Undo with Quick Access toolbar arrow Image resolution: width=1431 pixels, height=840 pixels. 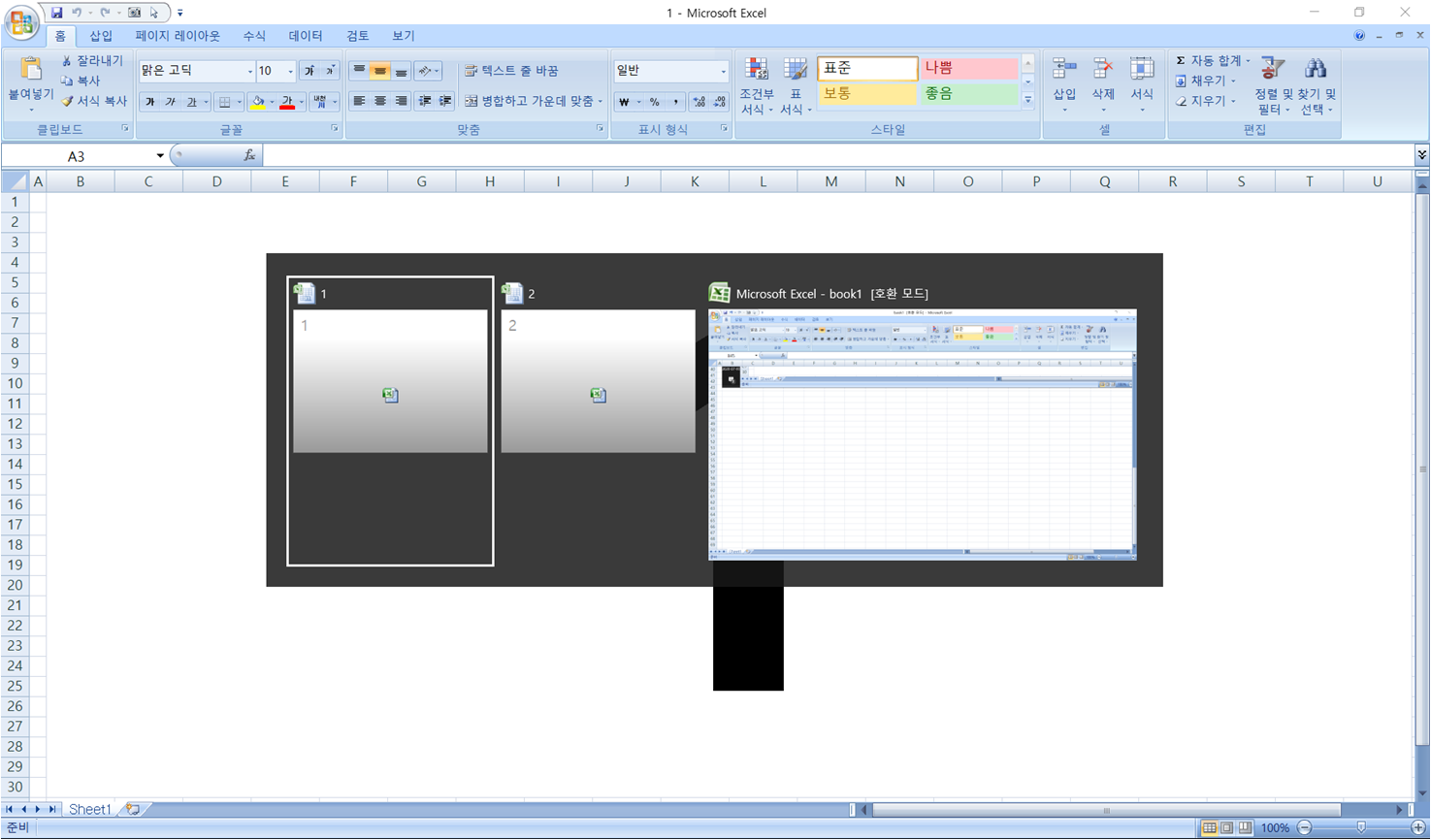pos(77,13)
